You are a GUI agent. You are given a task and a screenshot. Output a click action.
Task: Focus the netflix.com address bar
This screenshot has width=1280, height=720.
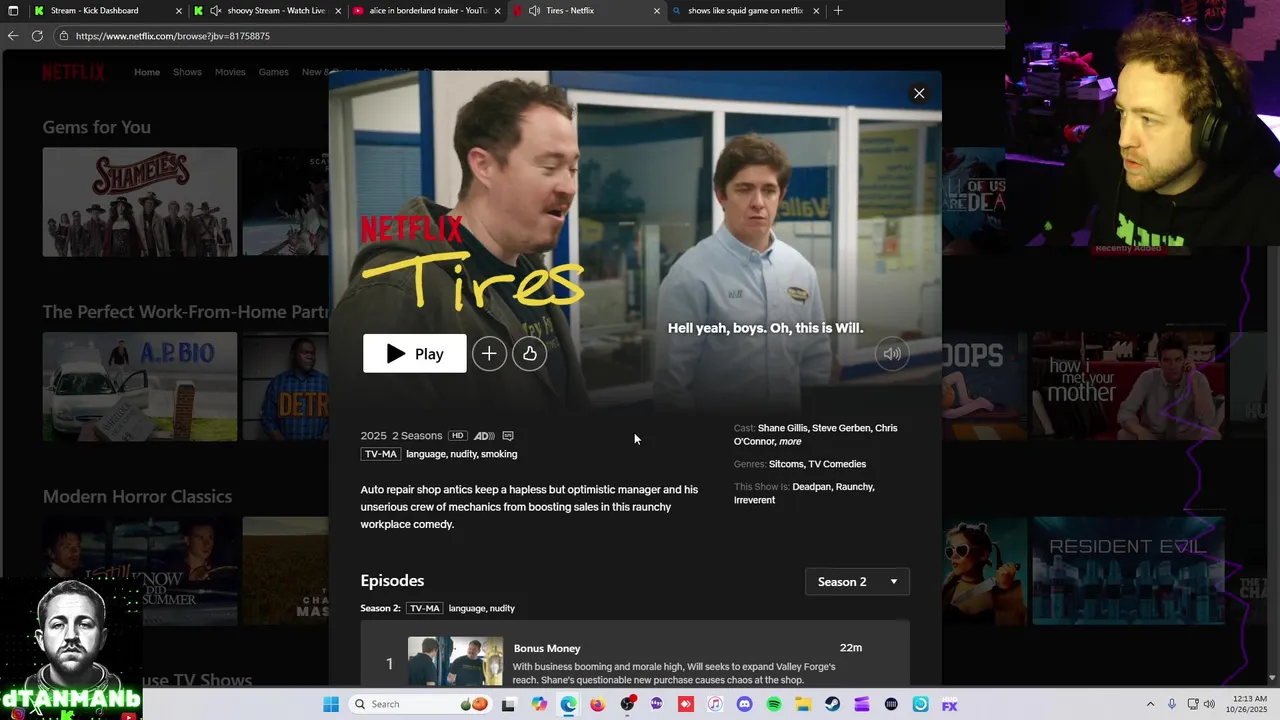pos(530,36)
